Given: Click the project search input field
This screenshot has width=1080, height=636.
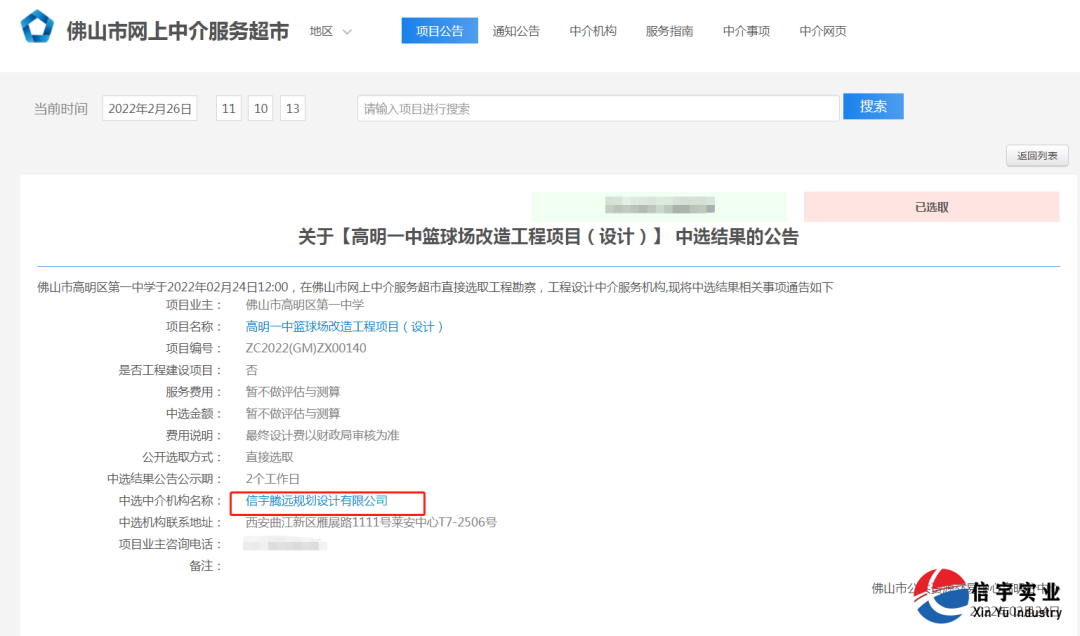Looking at the screenshot, I should pos(597,108).
